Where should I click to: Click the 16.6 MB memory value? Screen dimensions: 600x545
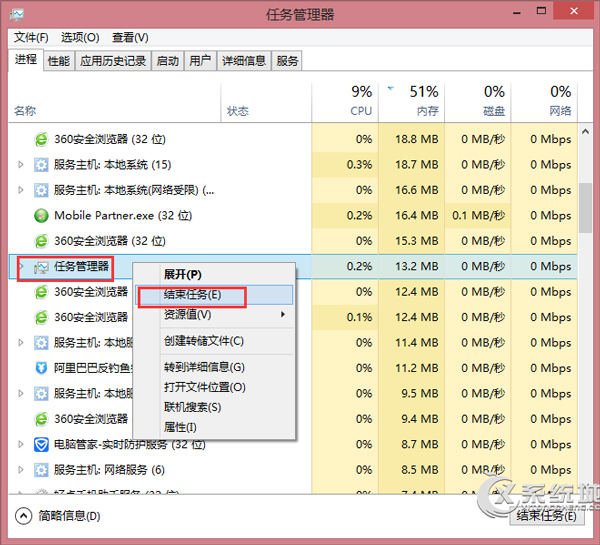[417, 190]
